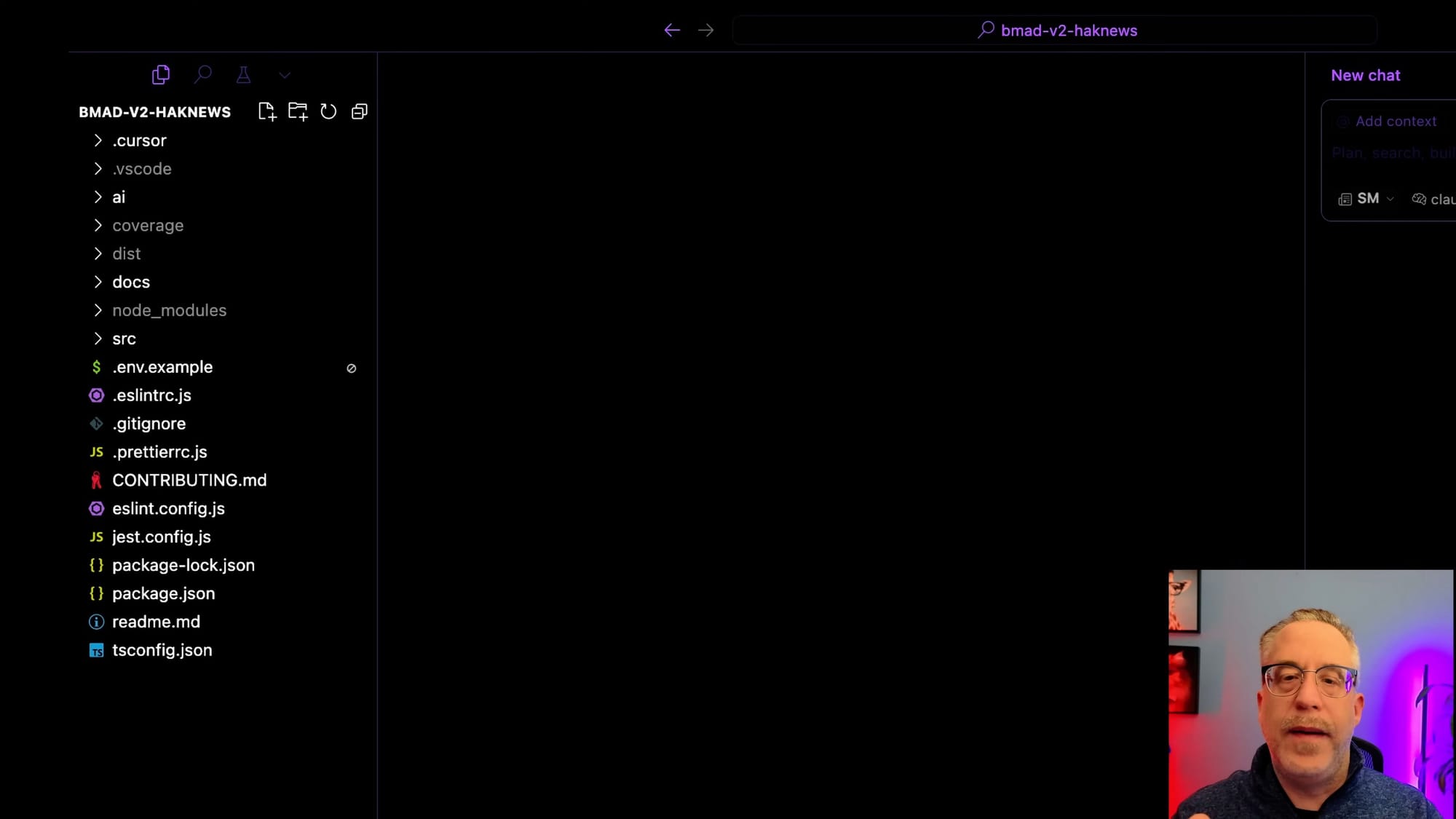Refresh the file explorer

click(x=328, y=111)
